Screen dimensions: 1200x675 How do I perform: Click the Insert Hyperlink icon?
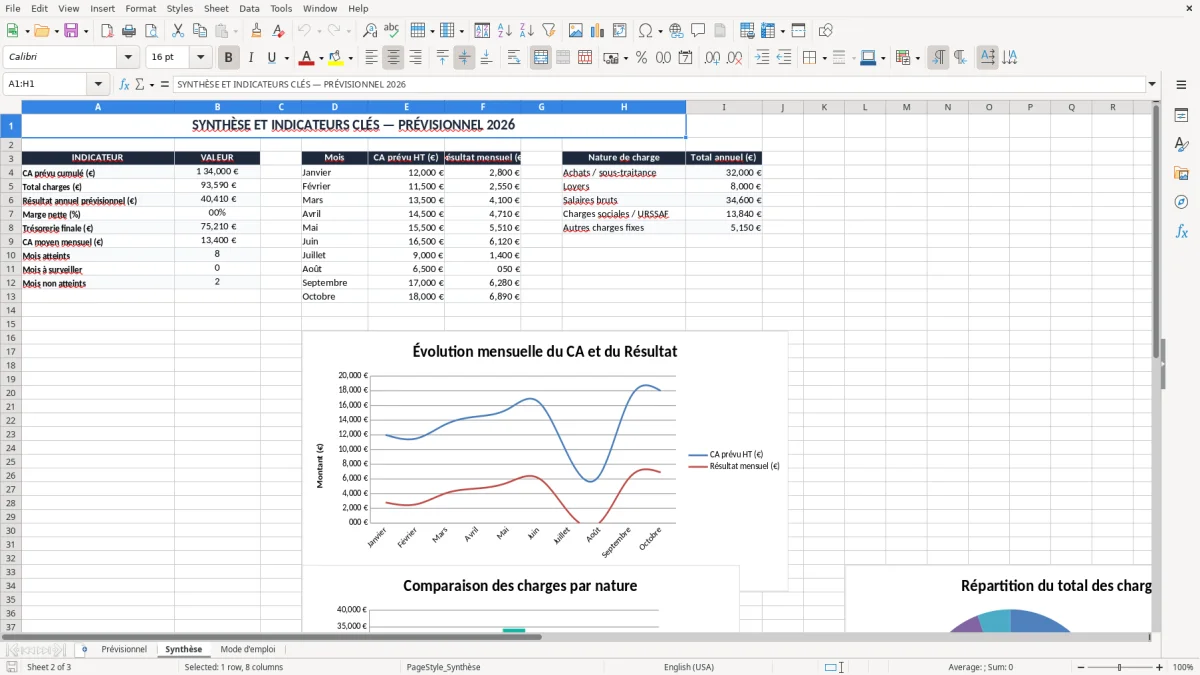[676, 31]
